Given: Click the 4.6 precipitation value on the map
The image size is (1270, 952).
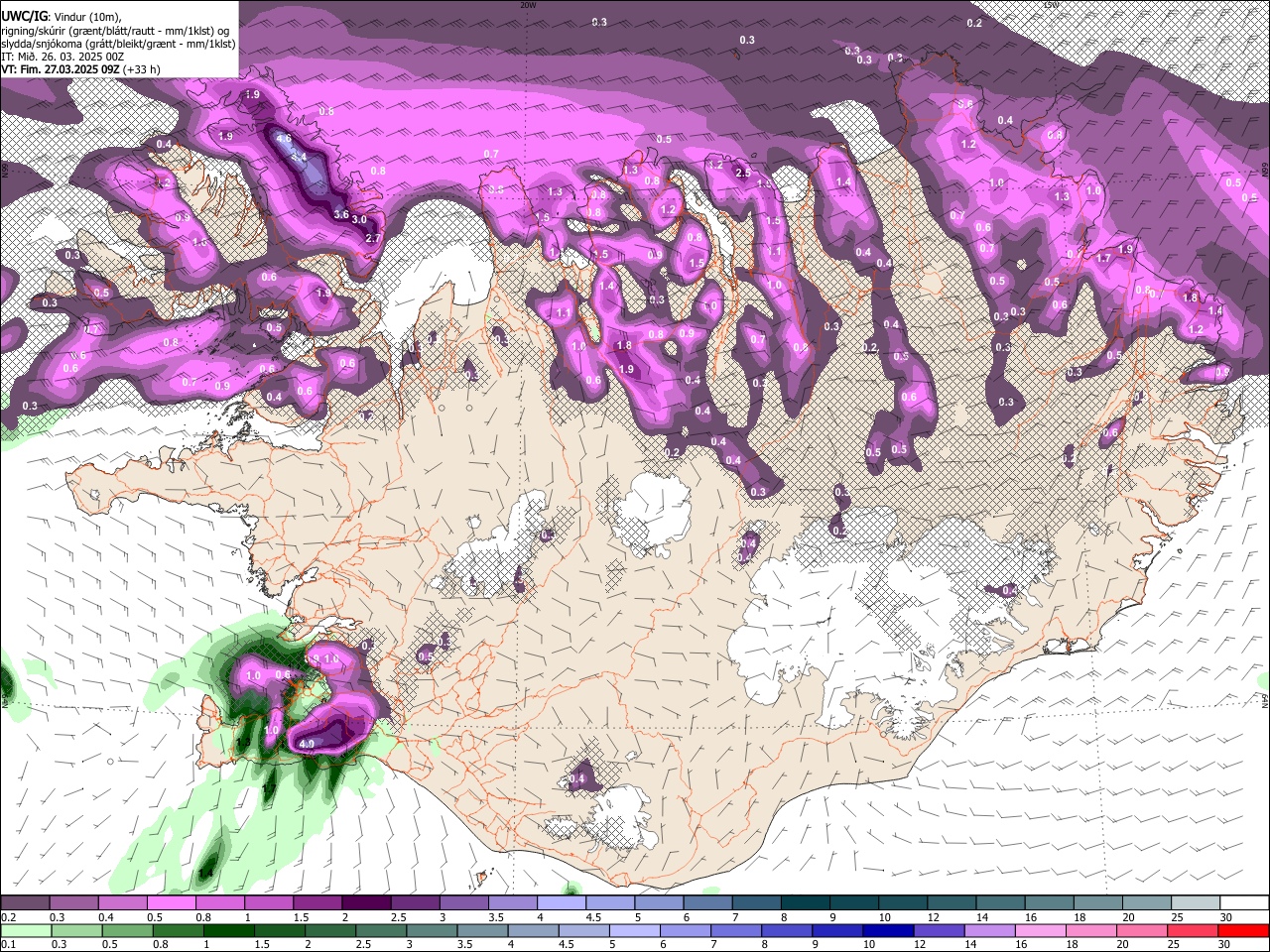Looking at the screenshot, I should click(x=284, y=139).
